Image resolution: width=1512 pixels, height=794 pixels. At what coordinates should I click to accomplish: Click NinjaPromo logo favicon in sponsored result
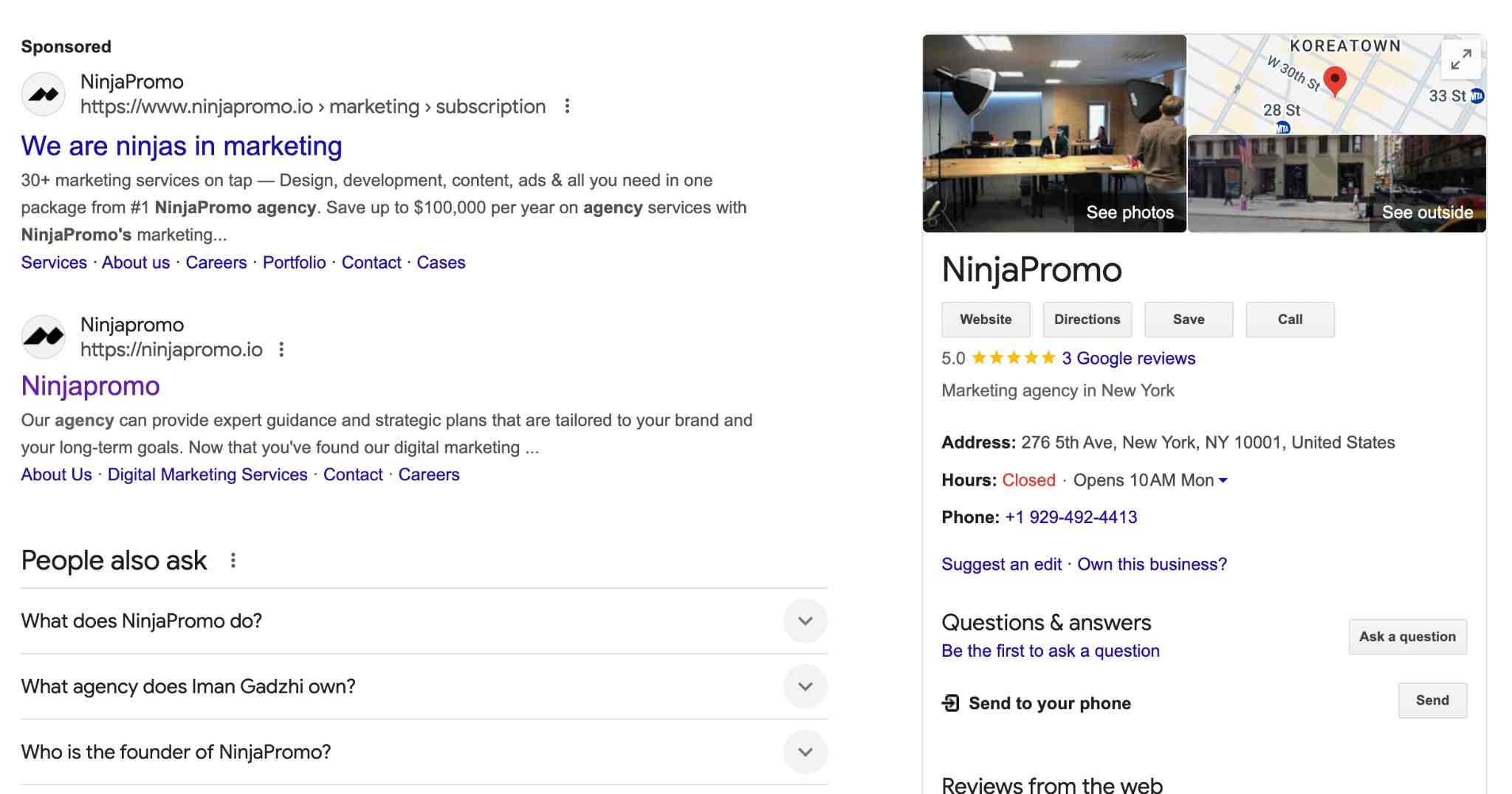pos(44,94)
